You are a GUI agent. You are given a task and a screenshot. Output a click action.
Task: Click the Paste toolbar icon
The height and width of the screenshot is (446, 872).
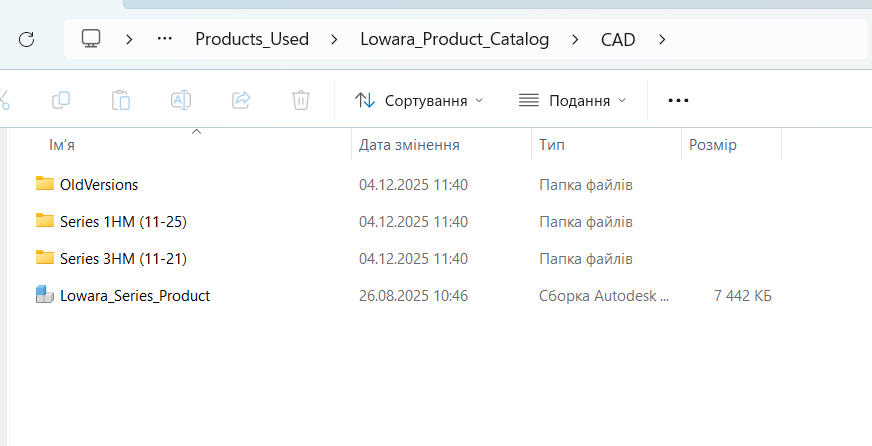[x=121, y=100]
